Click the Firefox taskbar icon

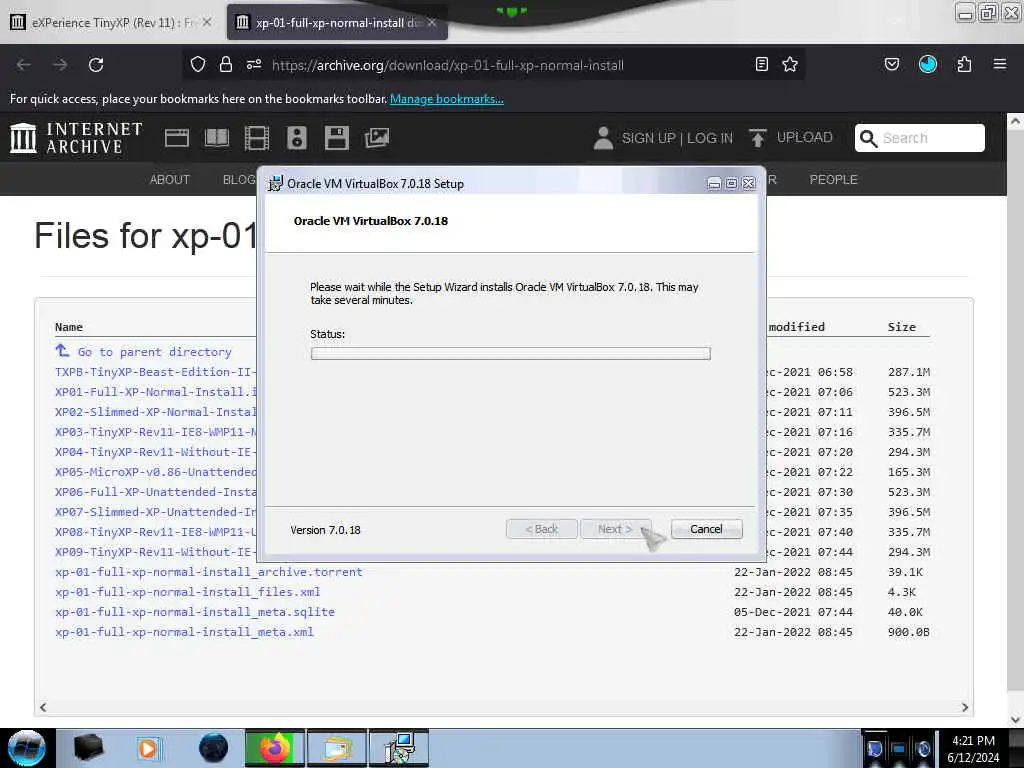(274, 748)
